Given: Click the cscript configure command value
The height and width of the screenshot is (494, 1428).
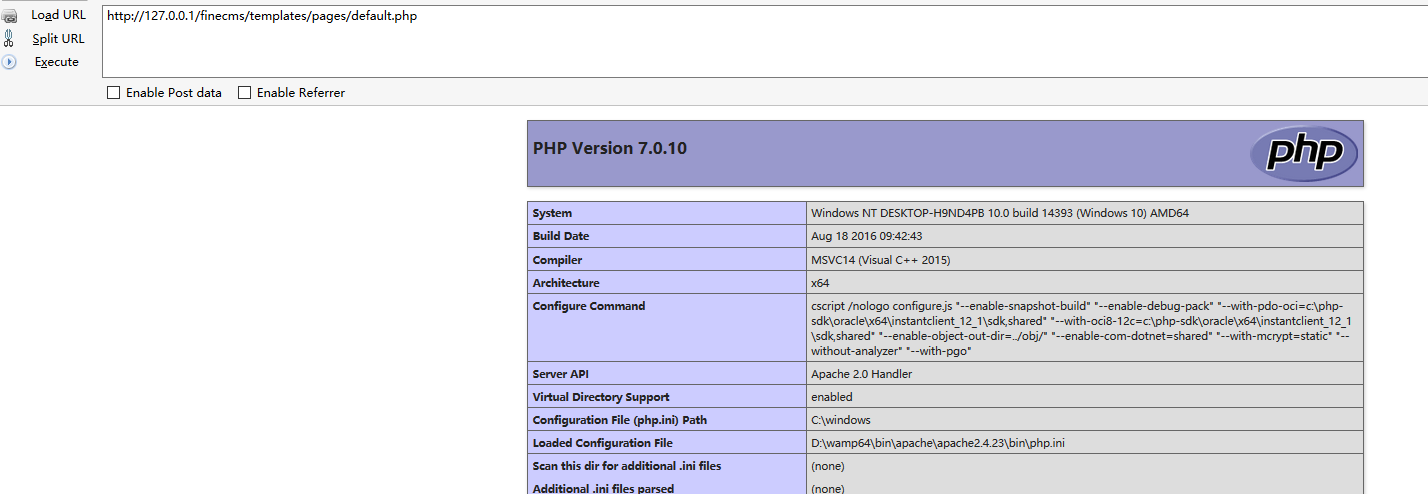Looking at the screenshot, I should 1082,328.
